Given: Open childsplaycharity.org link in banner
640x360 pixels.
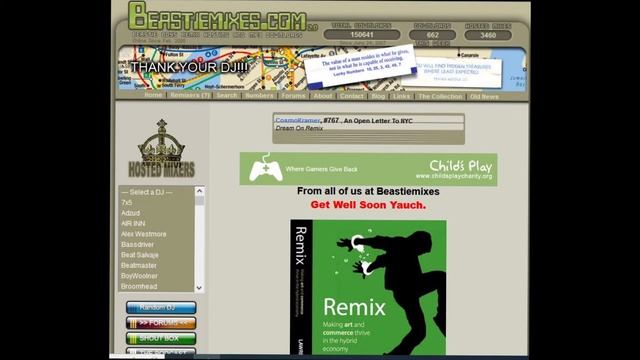Looking at the screenshot, I should coord(454,176).
